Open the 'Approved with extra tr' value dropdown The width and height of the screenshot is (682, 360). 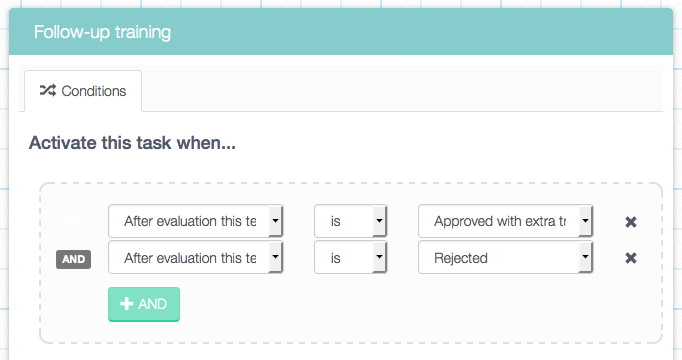[x=505, y=221]
